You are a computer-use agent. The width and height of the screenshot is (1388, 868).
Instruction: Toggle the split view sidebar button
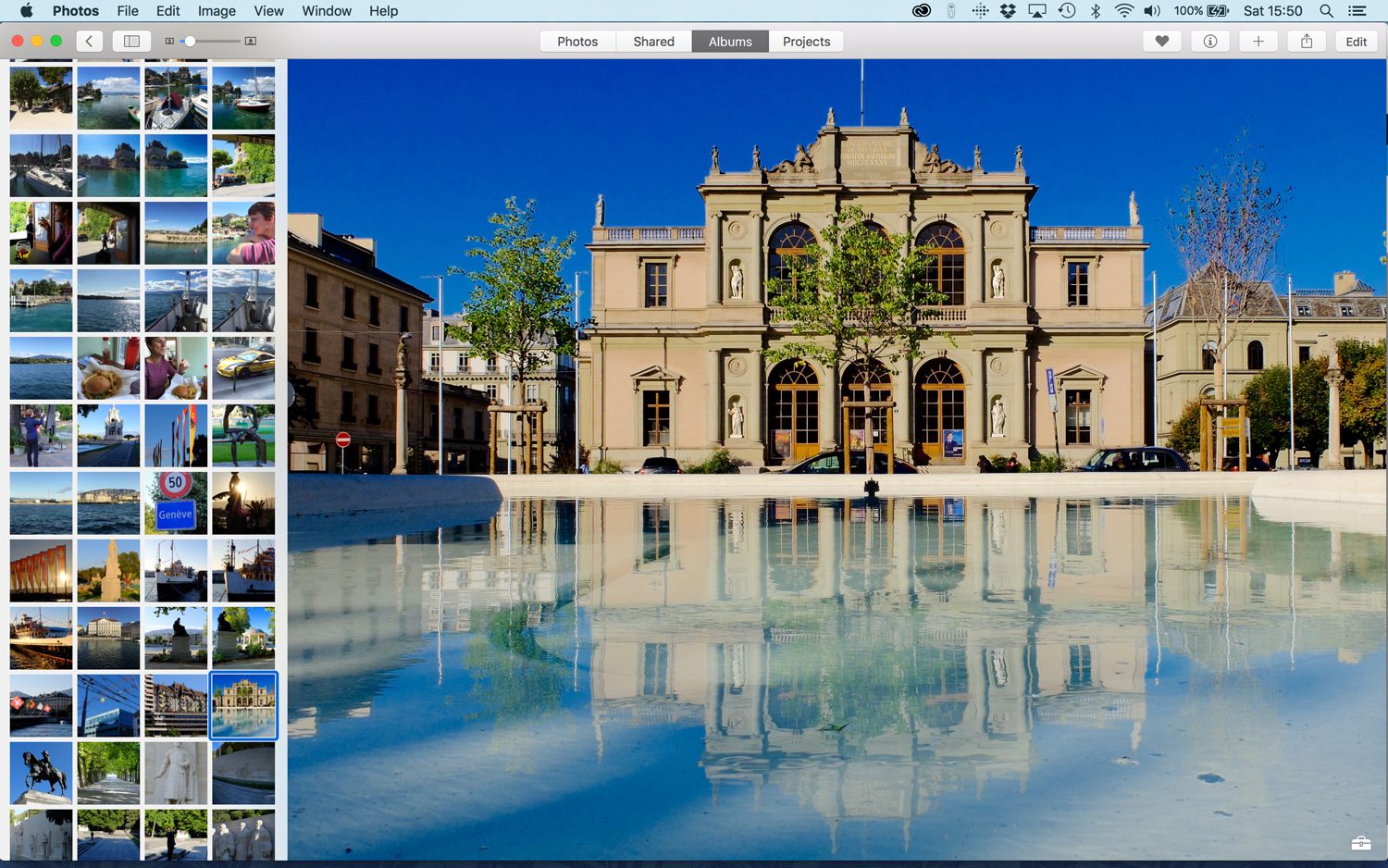click(131, 41)
